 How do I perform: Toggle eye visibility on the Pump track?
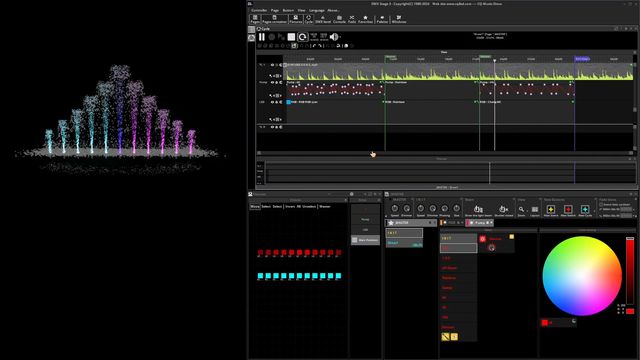point(272,82)
